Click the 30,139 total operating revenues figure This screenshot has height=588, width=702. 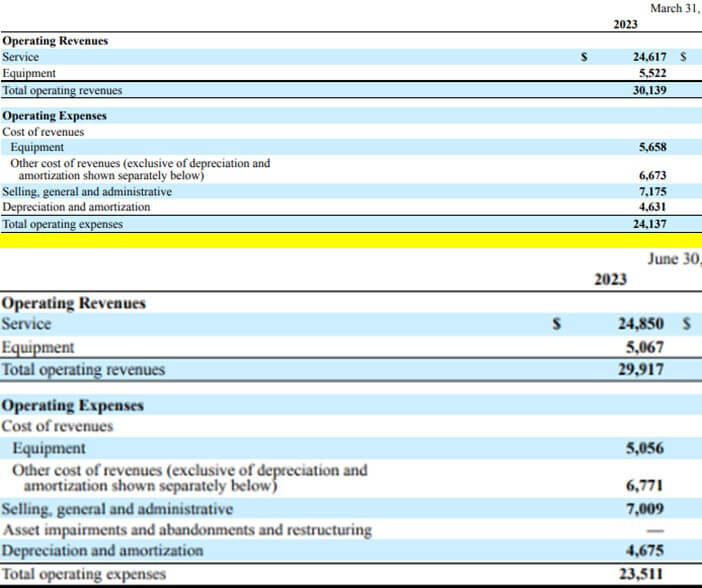click(650, 90)
